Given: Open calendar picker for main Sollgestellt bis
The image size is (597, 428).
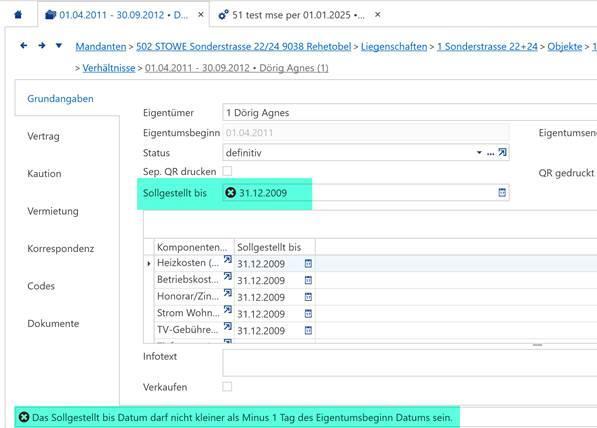Looking at the screenshot, I should pos(502,192).
